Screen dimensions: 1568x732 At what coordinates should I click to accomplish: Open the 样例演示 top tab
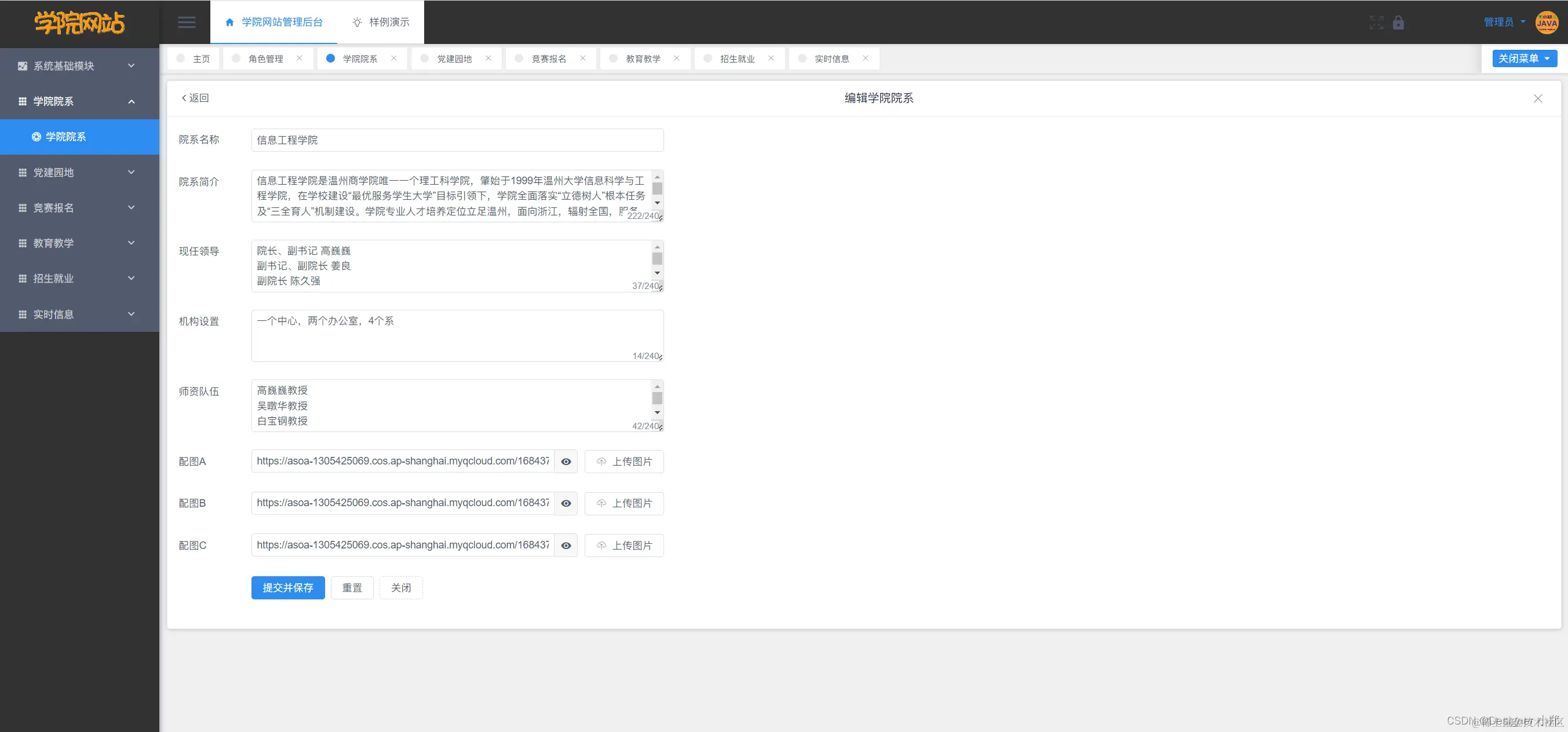click(x=382, y=23)
